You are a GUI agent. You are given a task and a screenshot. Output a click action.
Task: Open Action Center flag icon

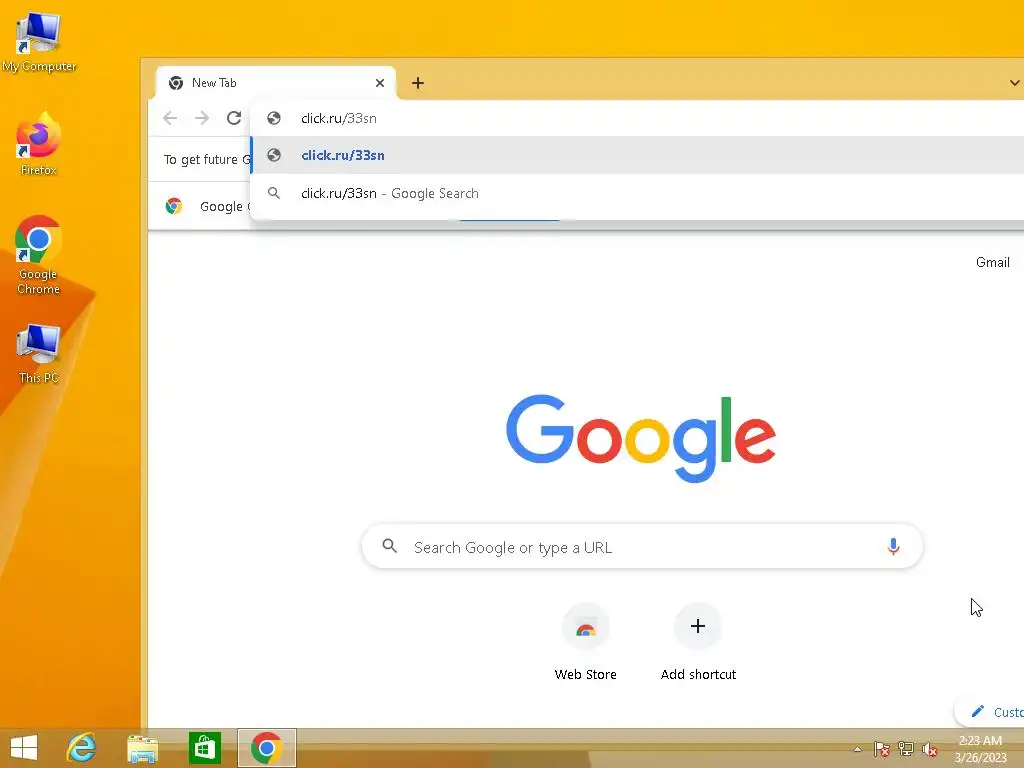coord(881,749)
